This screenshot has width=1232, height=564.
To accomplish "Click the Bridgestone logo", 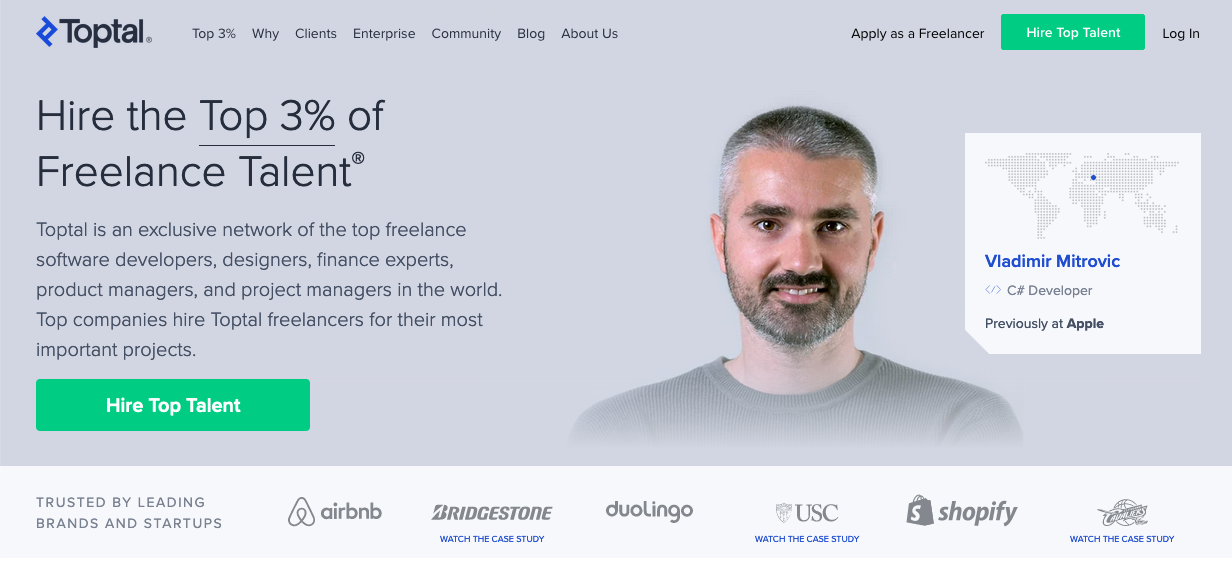I will (492, 513).
